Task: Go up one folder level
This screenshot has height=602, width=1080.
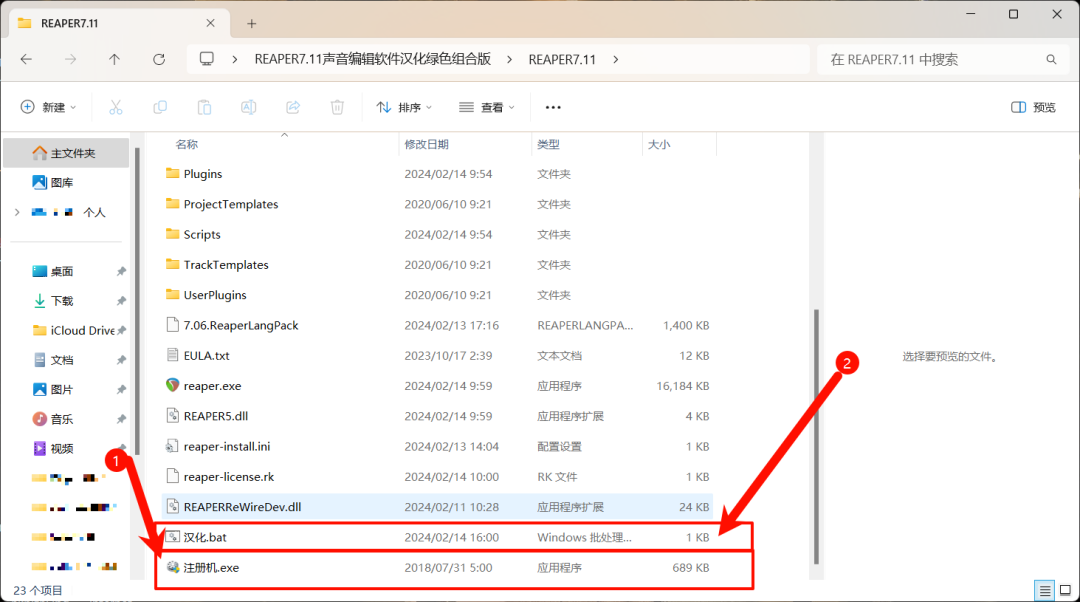Action: pyautogui.click(x=114, y=59)
